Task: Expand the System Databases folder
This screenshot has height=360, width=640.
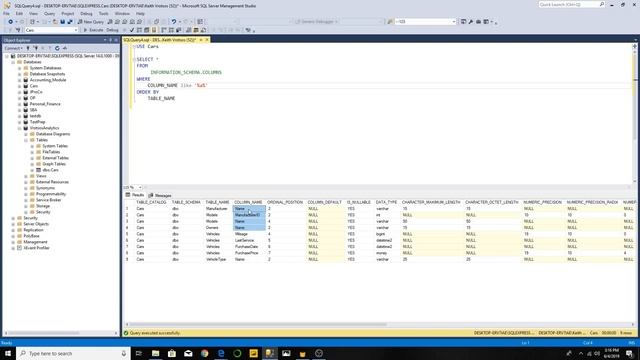Action: [x=19, y=68]
